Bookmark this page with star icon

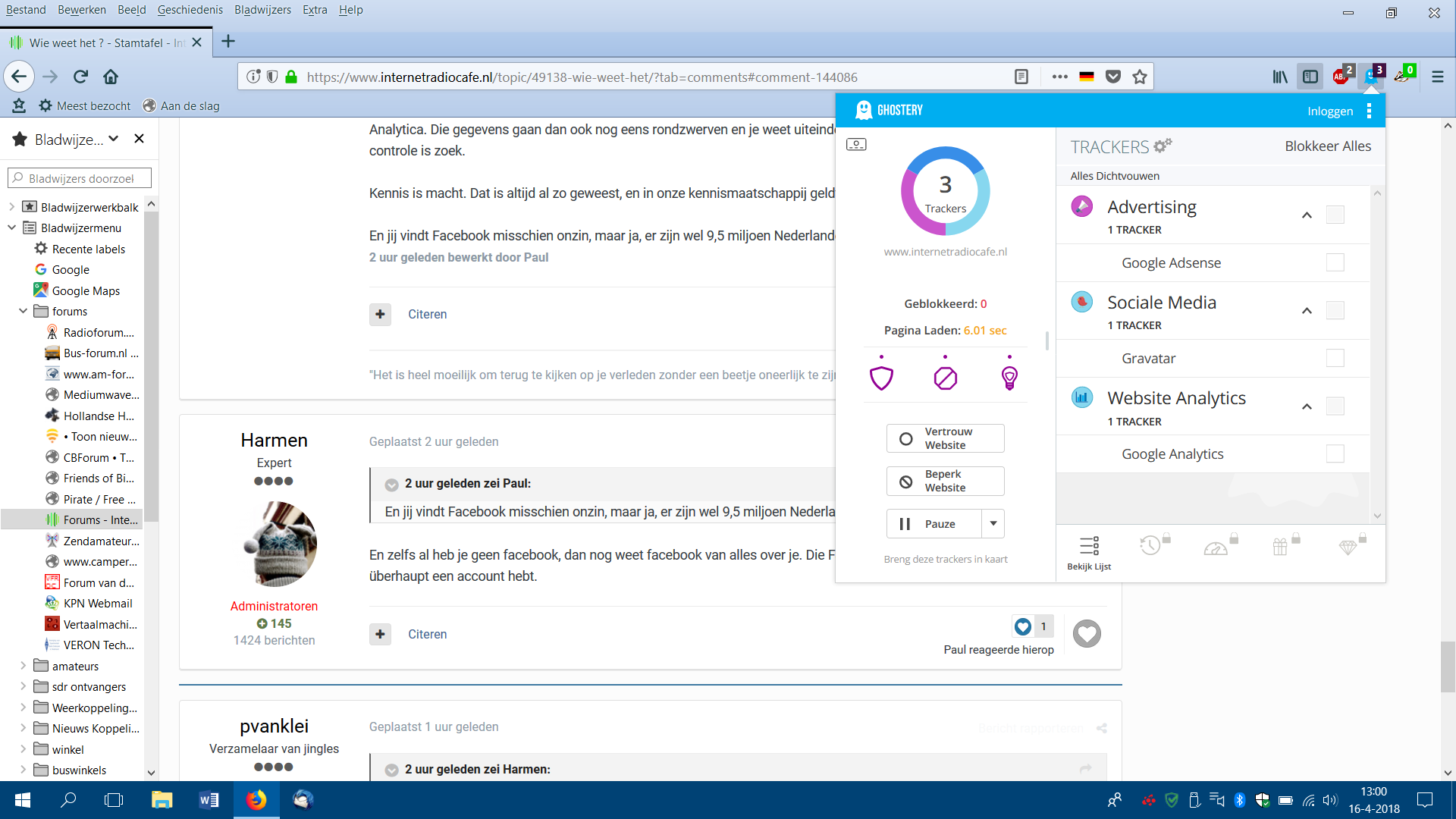[x=1139, y=77]
